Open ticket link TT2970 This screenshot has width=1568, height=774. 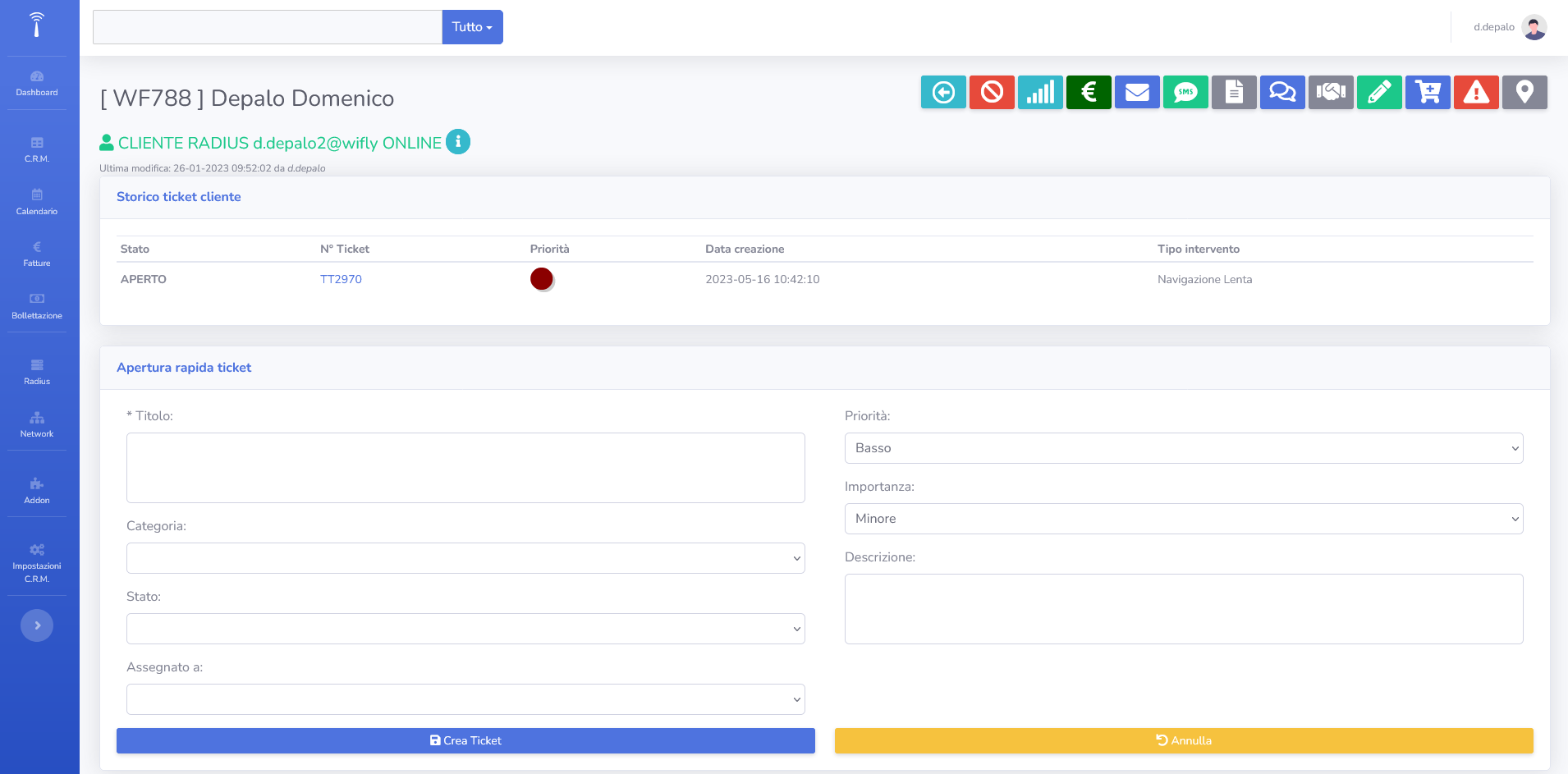pyautogui.click(x=341, y=279)
